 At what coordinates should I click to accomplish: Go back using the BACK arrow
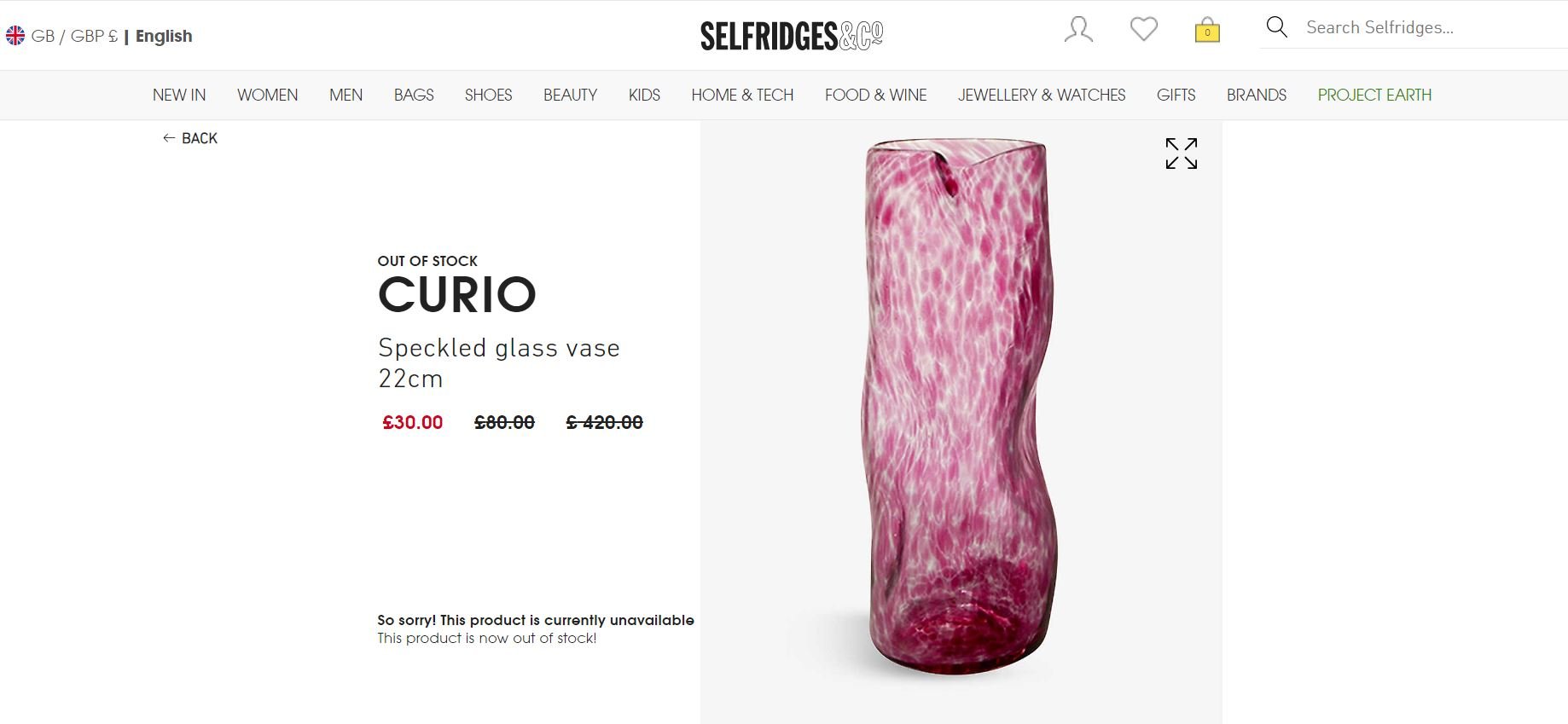pos(190,138)
